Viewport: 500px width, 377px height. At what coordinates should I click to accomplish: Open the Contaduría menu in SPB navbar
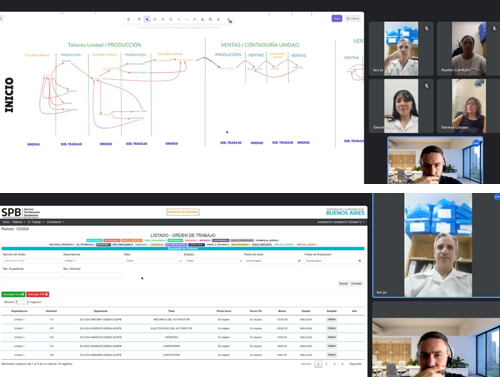point(55,222)
